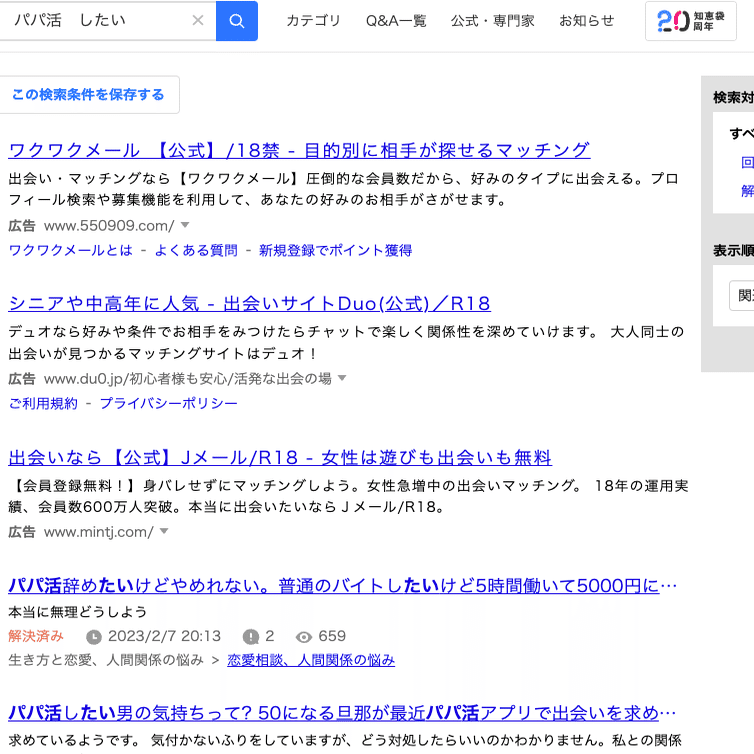Image resolution: width=754 pixels, height=754 pixels.
Task: Open the question パパ活したい男の気持ちって?
Action: [x=342, y=713]
